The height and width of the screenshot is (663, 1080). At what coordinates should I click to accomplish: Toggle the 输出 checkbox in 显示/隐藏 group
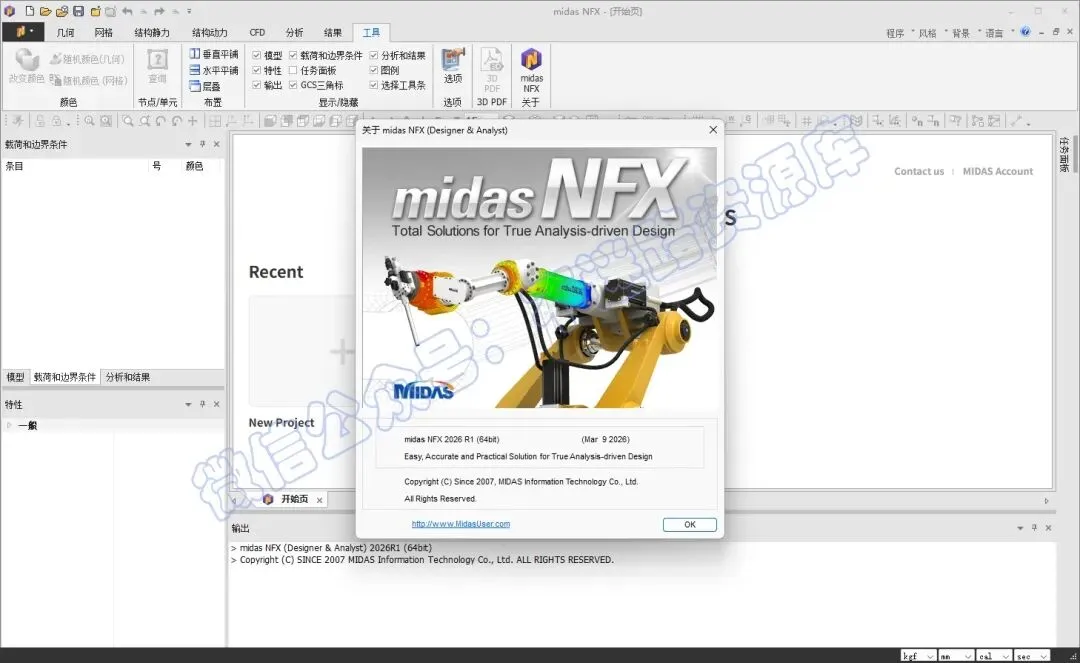click(x=256, y=85)
